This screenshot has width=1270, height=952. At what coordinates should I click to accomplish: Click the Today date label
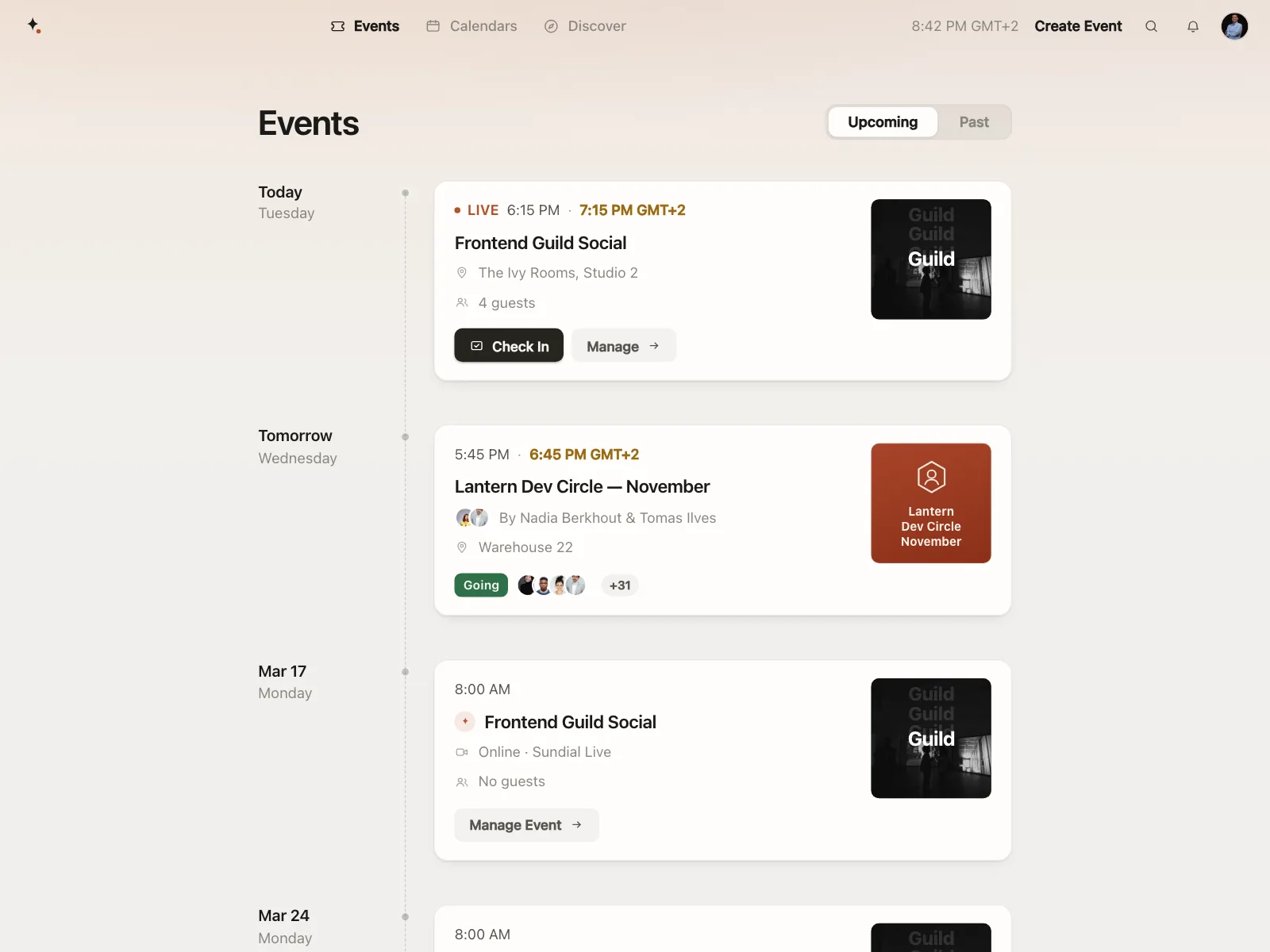click(x=280, y=192)
